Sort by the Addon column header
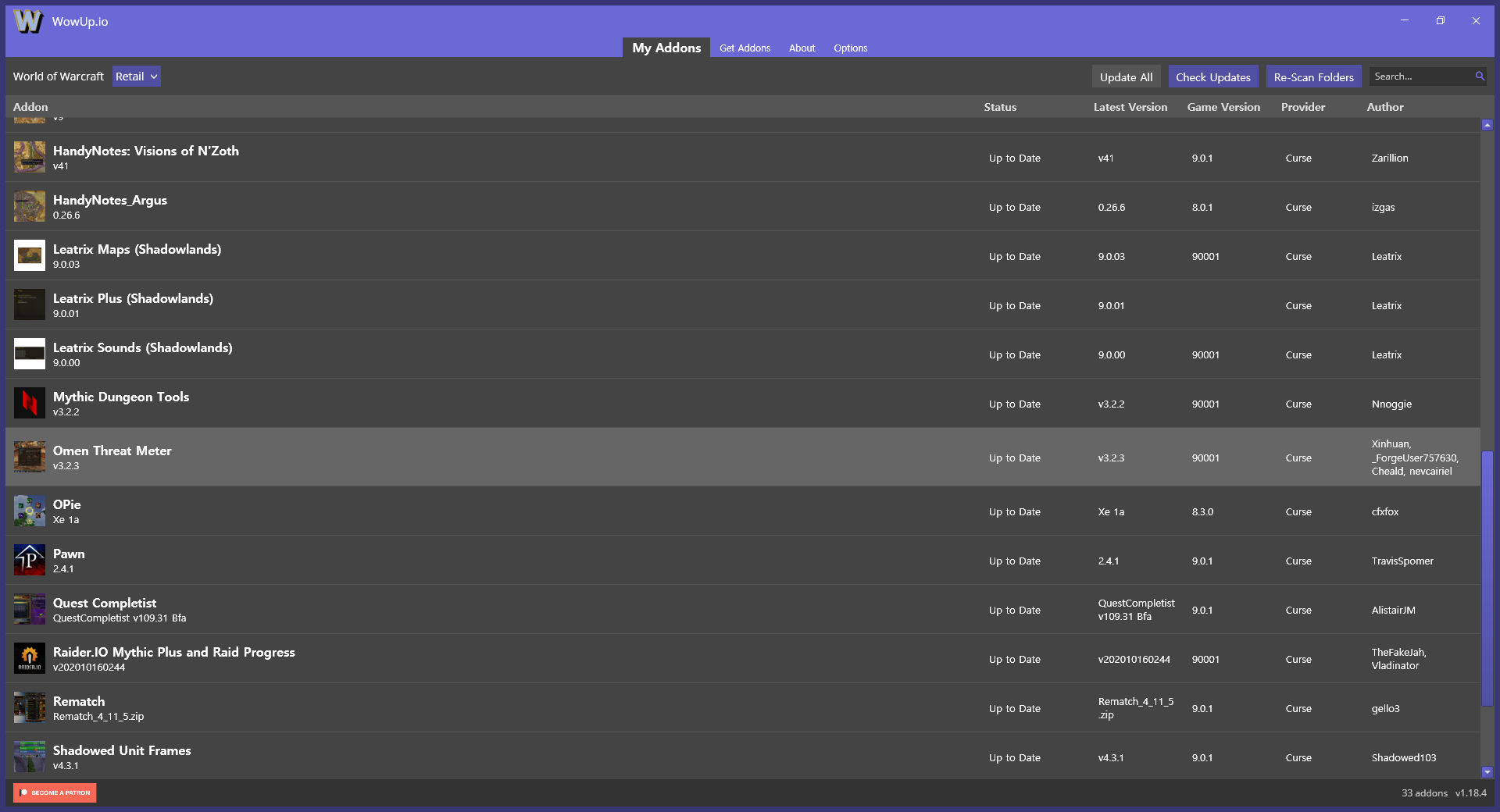 tap(30, 107)
